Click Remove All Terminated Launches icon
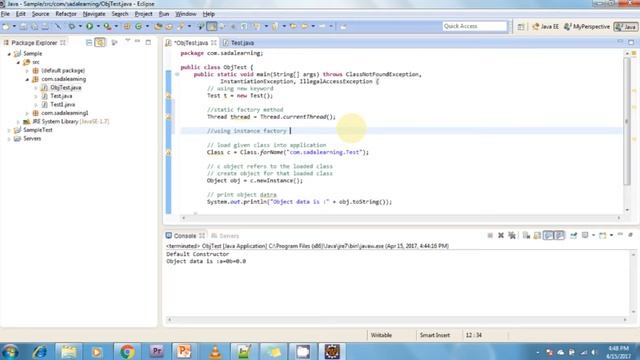Image resolution: width=640 pixels, height=360 pixels. click(512, 236)
